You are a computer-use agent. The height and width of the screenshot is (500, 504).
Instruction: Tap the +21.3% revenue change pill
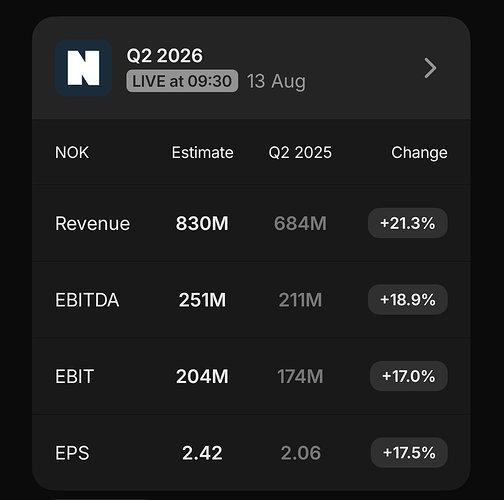click(x=408, y=223)
